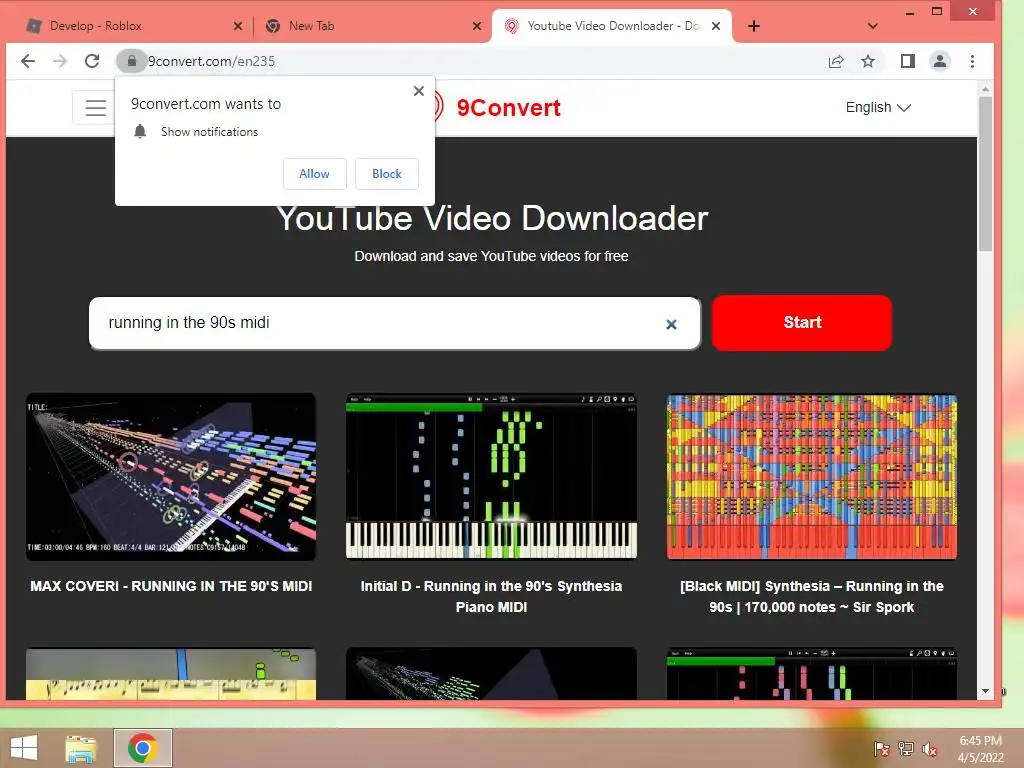The height and width of the screenshot is (768, 1024).
Task: Open the Initial D Synthesia piano thumbnail
Action: [x=491, y=477]
